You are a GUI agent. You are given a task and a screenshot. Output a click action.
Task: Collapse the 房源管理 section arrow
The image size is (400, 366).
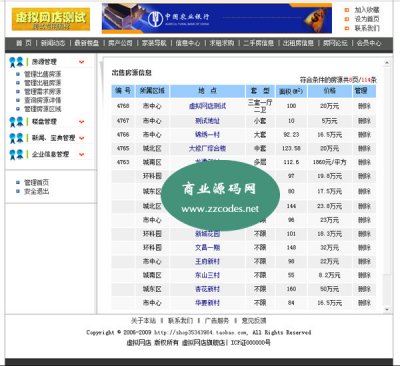point(81,62)
